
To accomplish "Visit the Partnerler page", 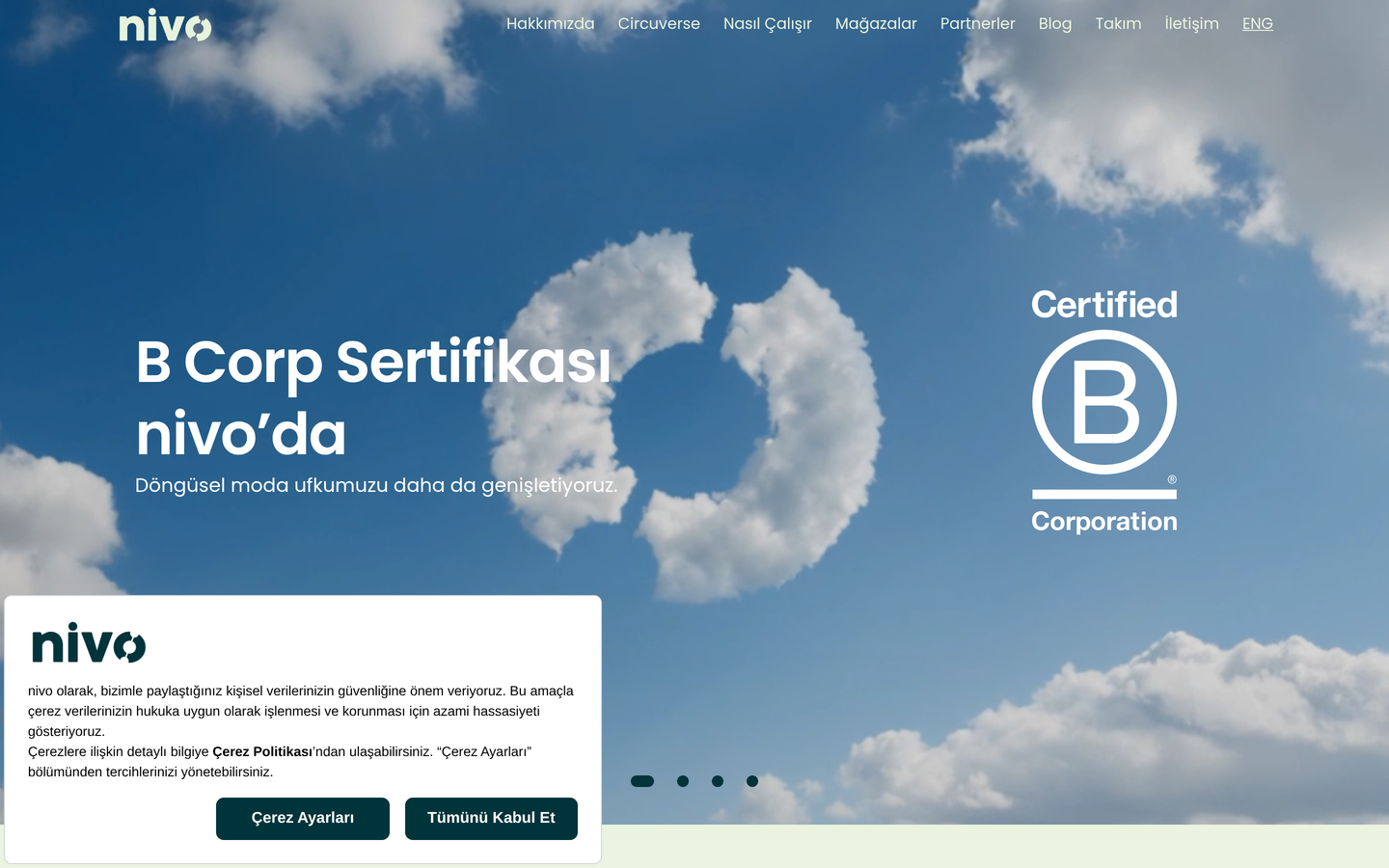I will (x=978, y=23).
